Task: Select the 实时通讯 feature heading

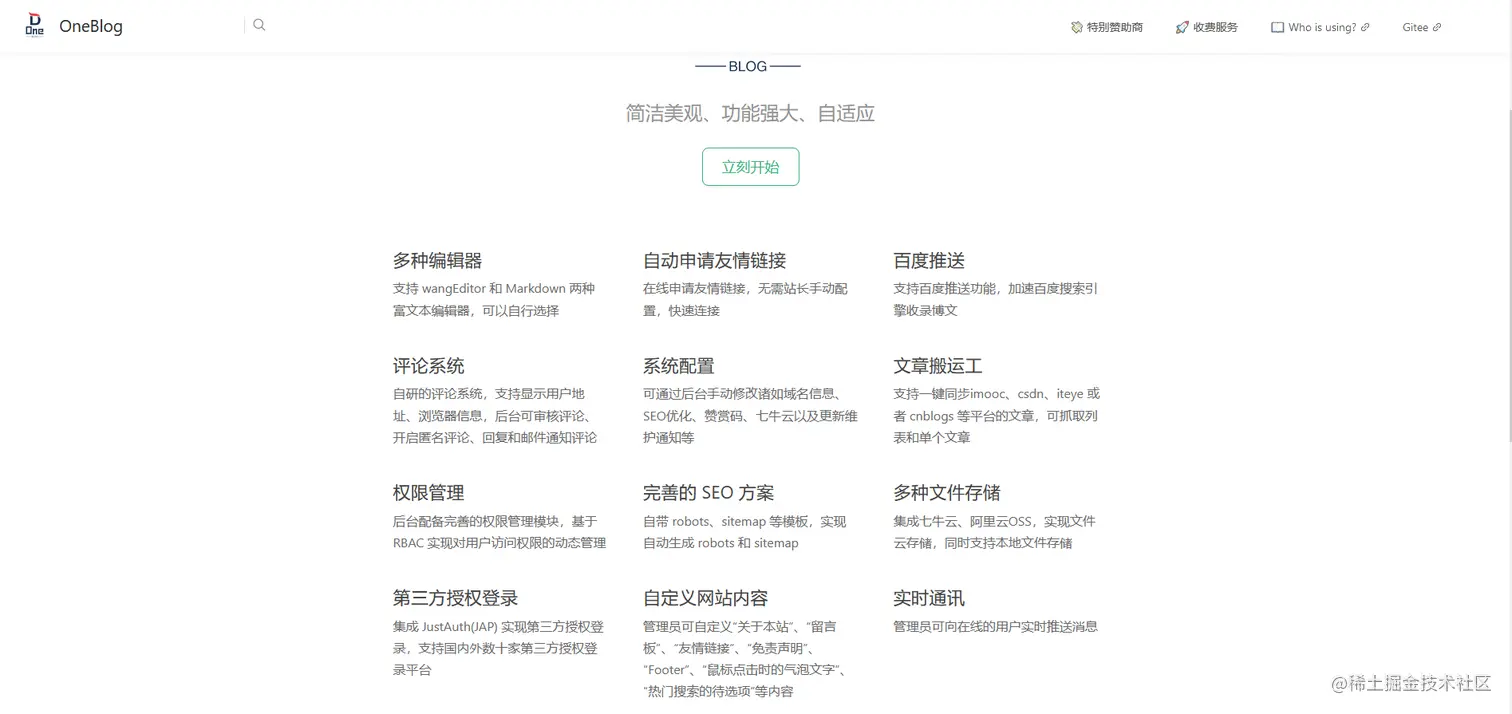Action: 928,598
